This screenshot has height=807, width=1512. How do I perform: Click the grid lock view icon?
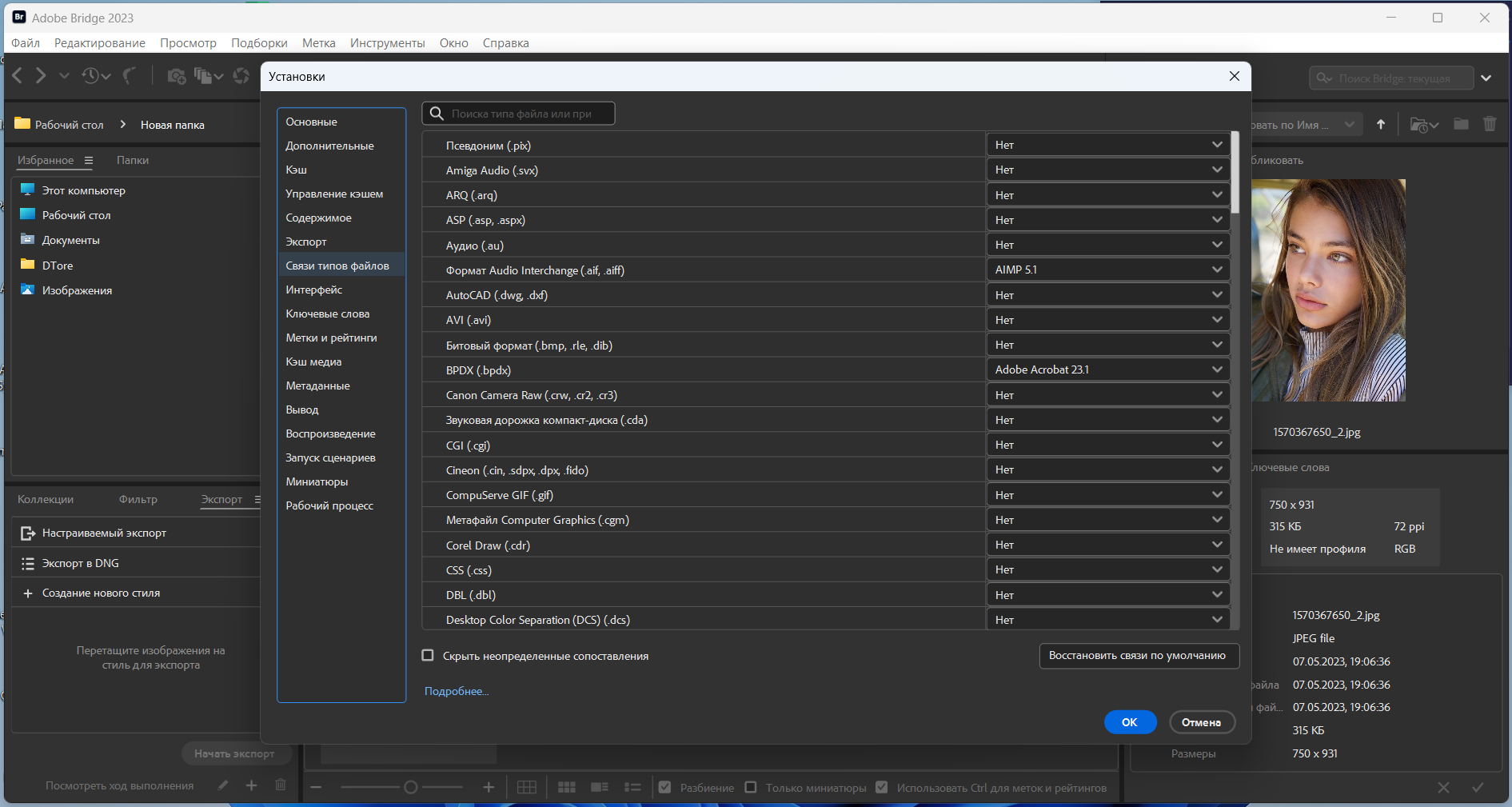pyautogui.click(x=527, y=787)
